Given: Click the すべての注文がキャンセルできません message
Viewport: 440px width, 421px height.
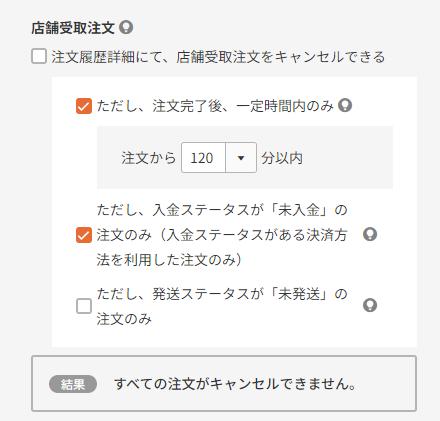Looking at the screenshot, I should coord(235,384).
